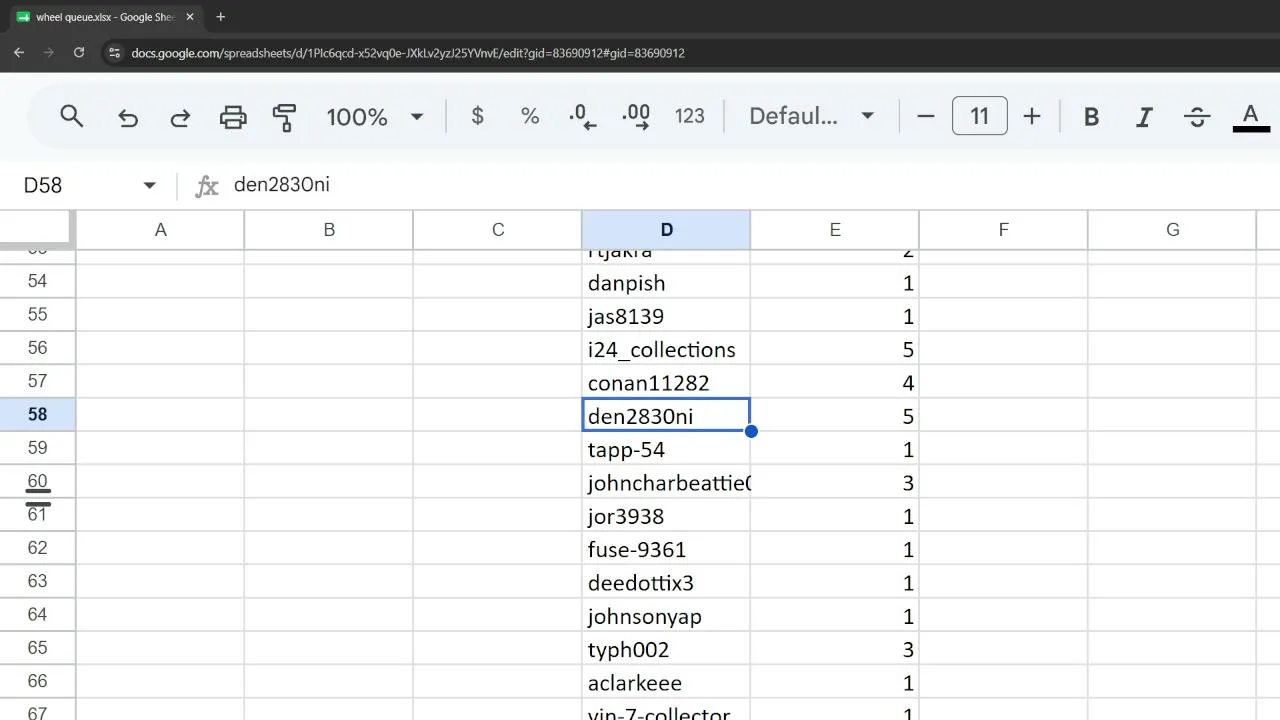Click the fx function icon

207,186
